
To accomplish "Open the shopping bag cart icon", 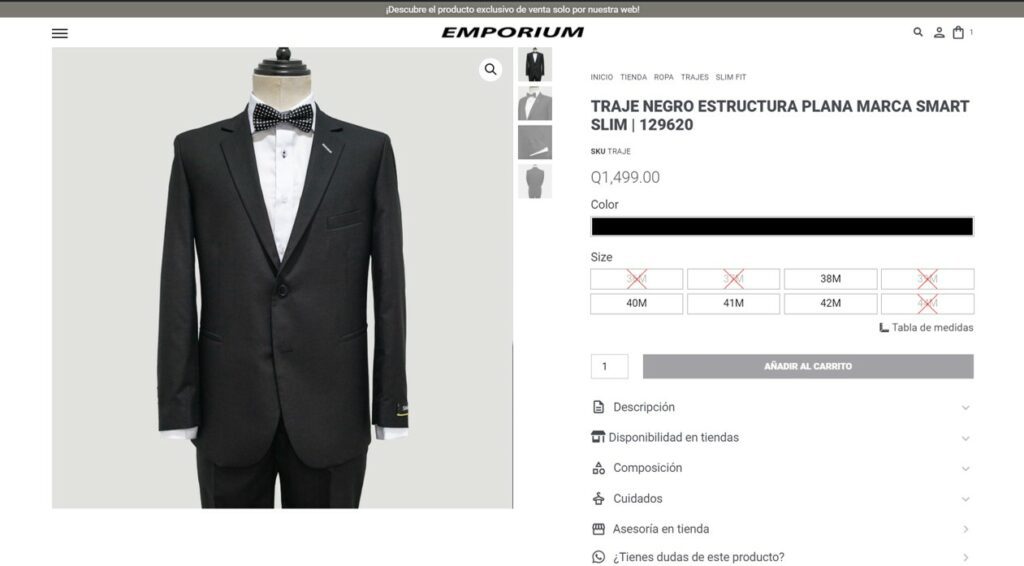I will coord(958,33).
